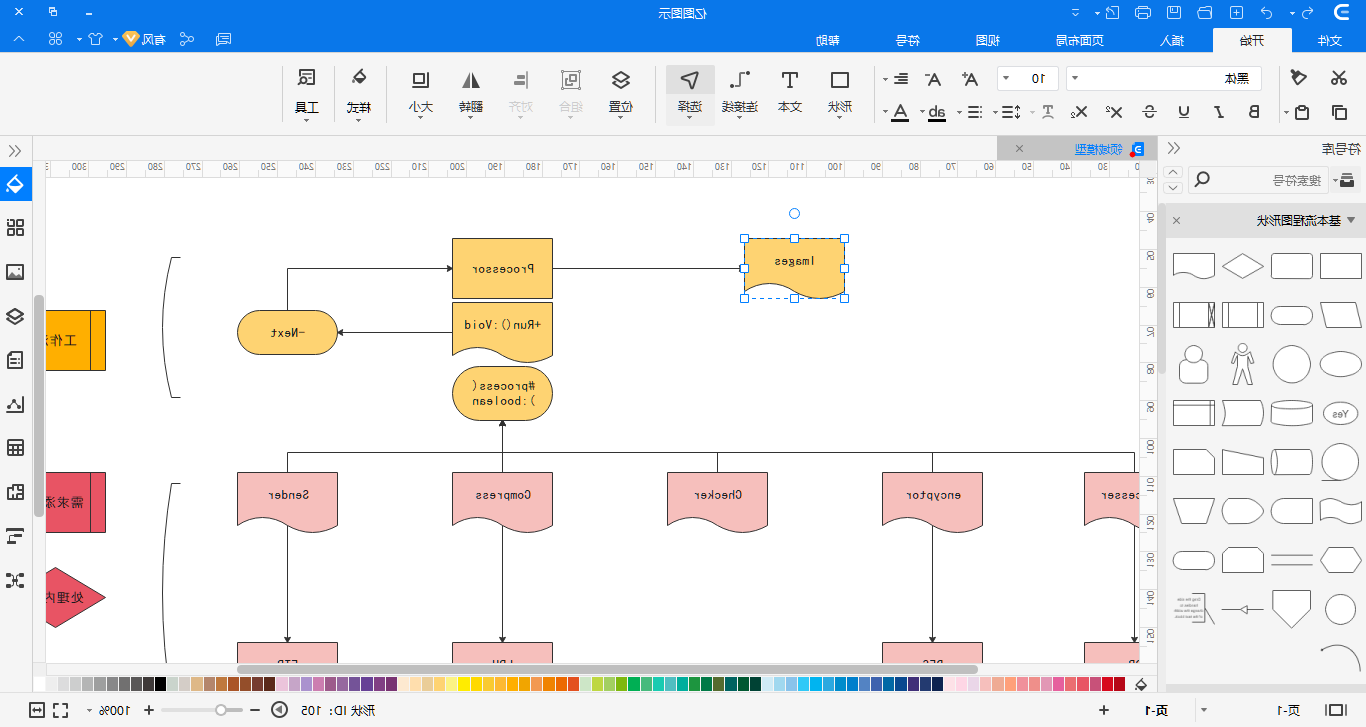
Task: Toggle Underline formatting
Action: click(x=1184, y=112)
